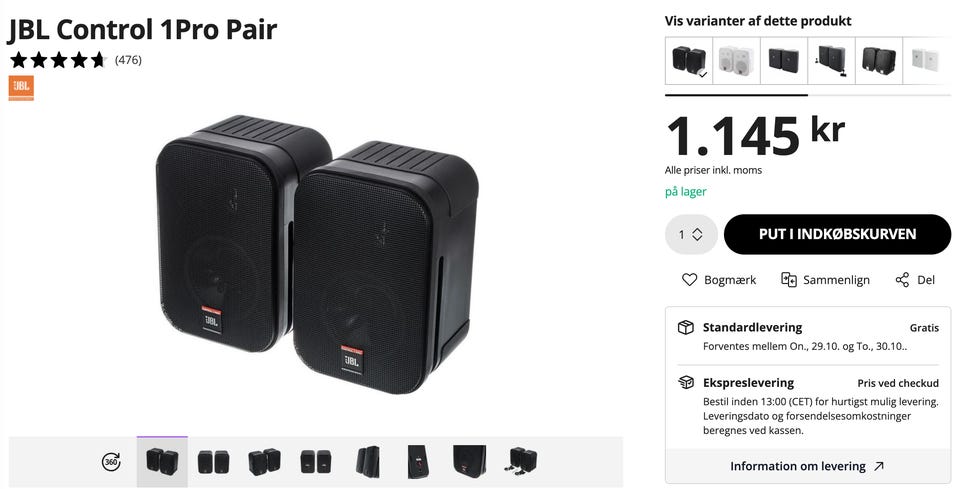Show the last gallery thumbnail with cables
Viewport: 960px width, 489px height.
coord(522,461)
